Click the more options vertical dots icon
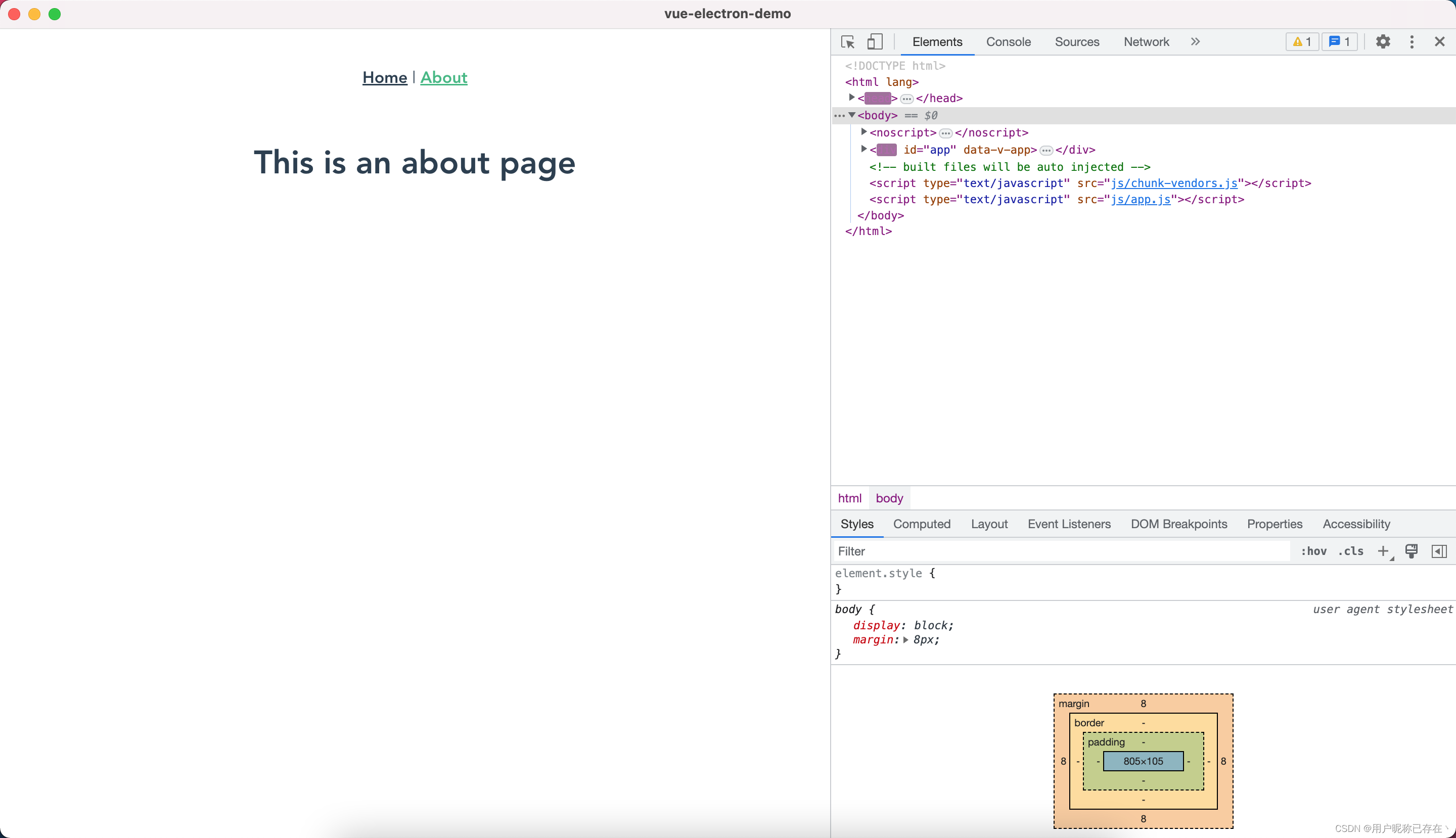The height and width of the screenshot is (838, 1456). click(1411, 42)
